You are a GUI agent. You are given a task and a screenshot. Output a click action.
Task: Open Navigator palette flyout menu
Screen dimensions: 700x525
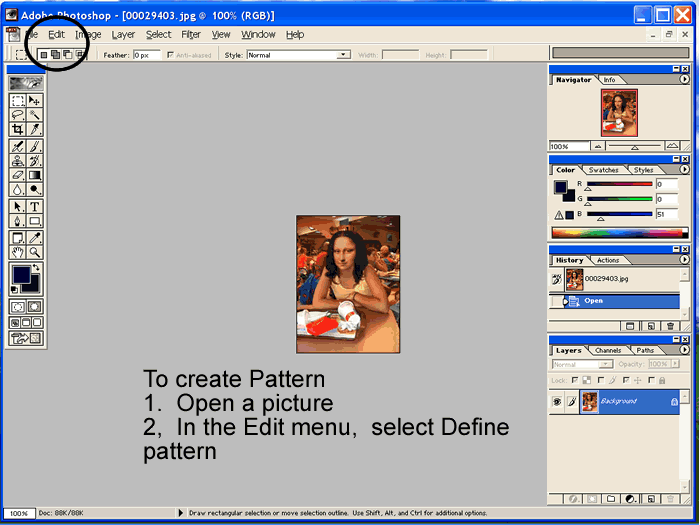684,79
